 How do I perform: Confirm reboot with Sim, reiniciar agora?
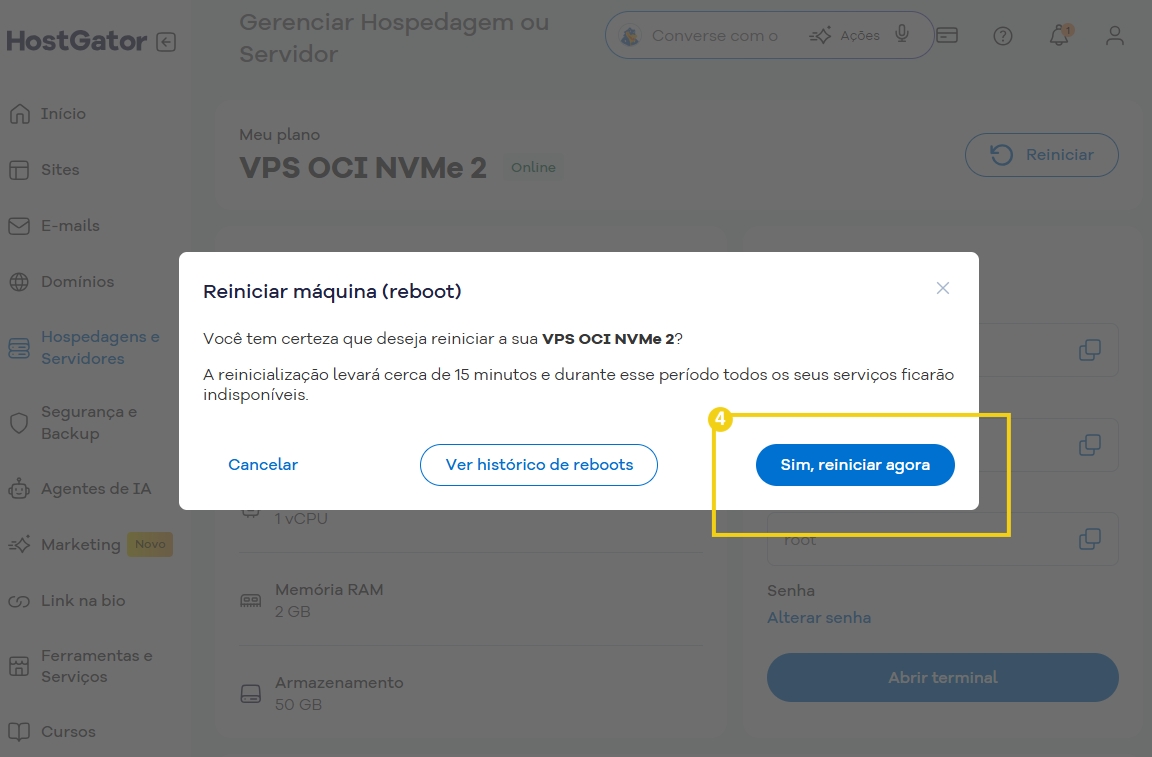855,464
